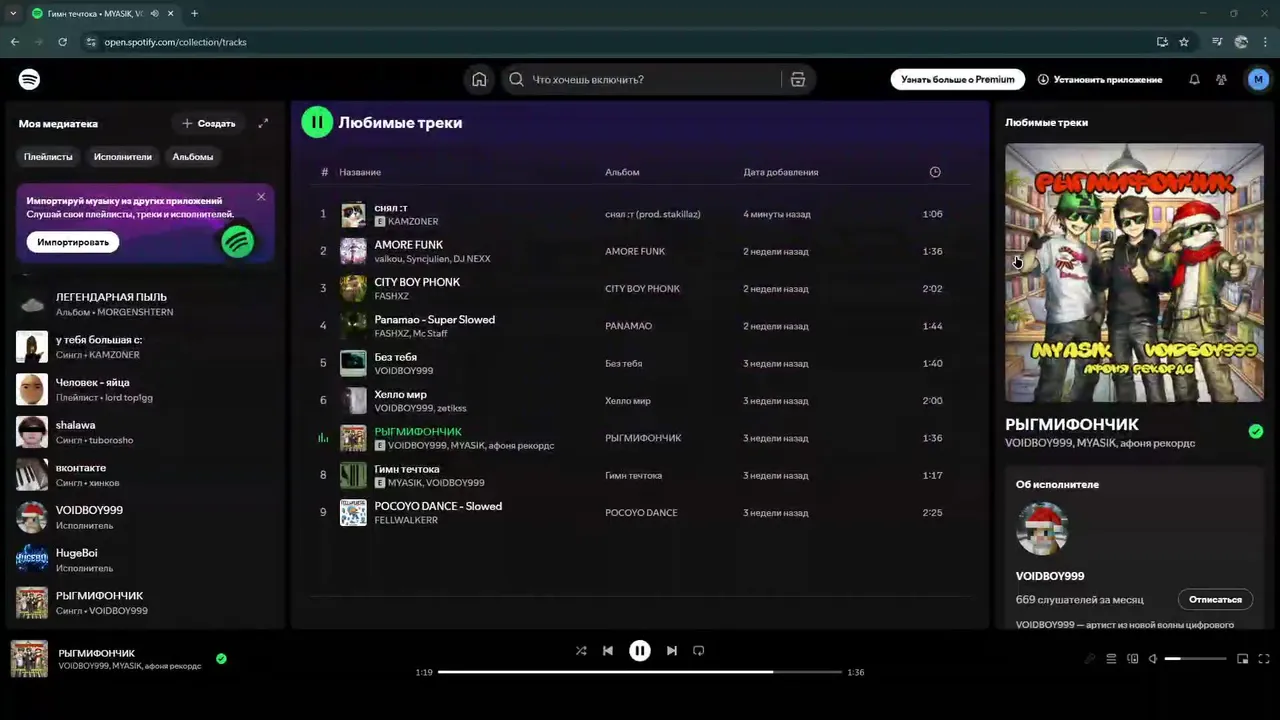Open the VOIDBOY999 artist avatar in right panel
This screenshot has height=720, width=1280.
pyautogui.click(x=1042, y=528)
